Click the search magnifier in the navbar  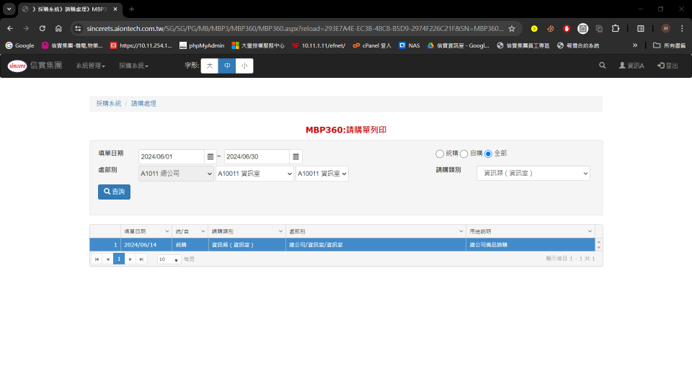(602, 65)
